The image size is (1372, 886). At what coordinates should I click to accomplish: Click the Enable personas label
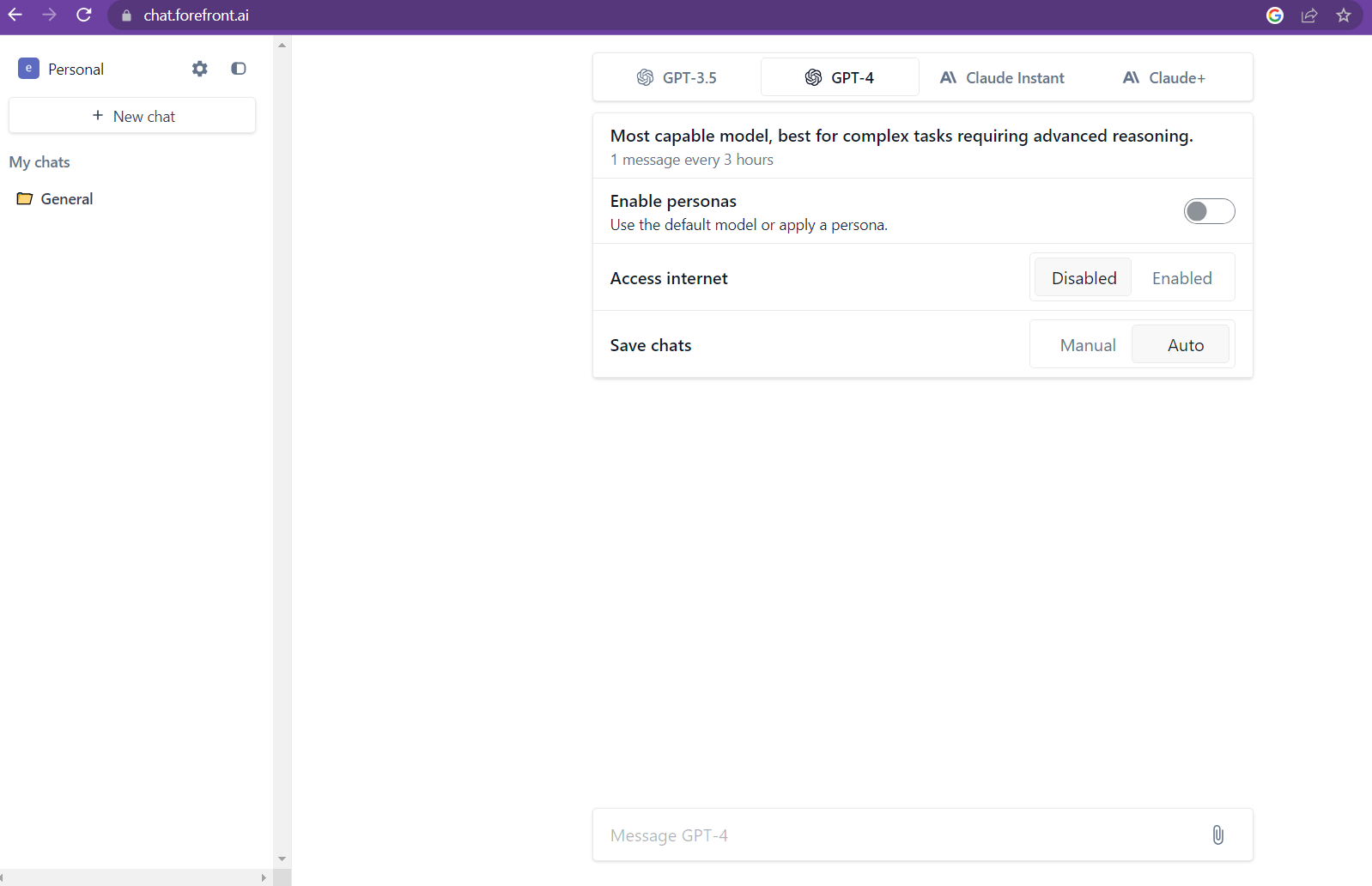click(x=673, y=201)
